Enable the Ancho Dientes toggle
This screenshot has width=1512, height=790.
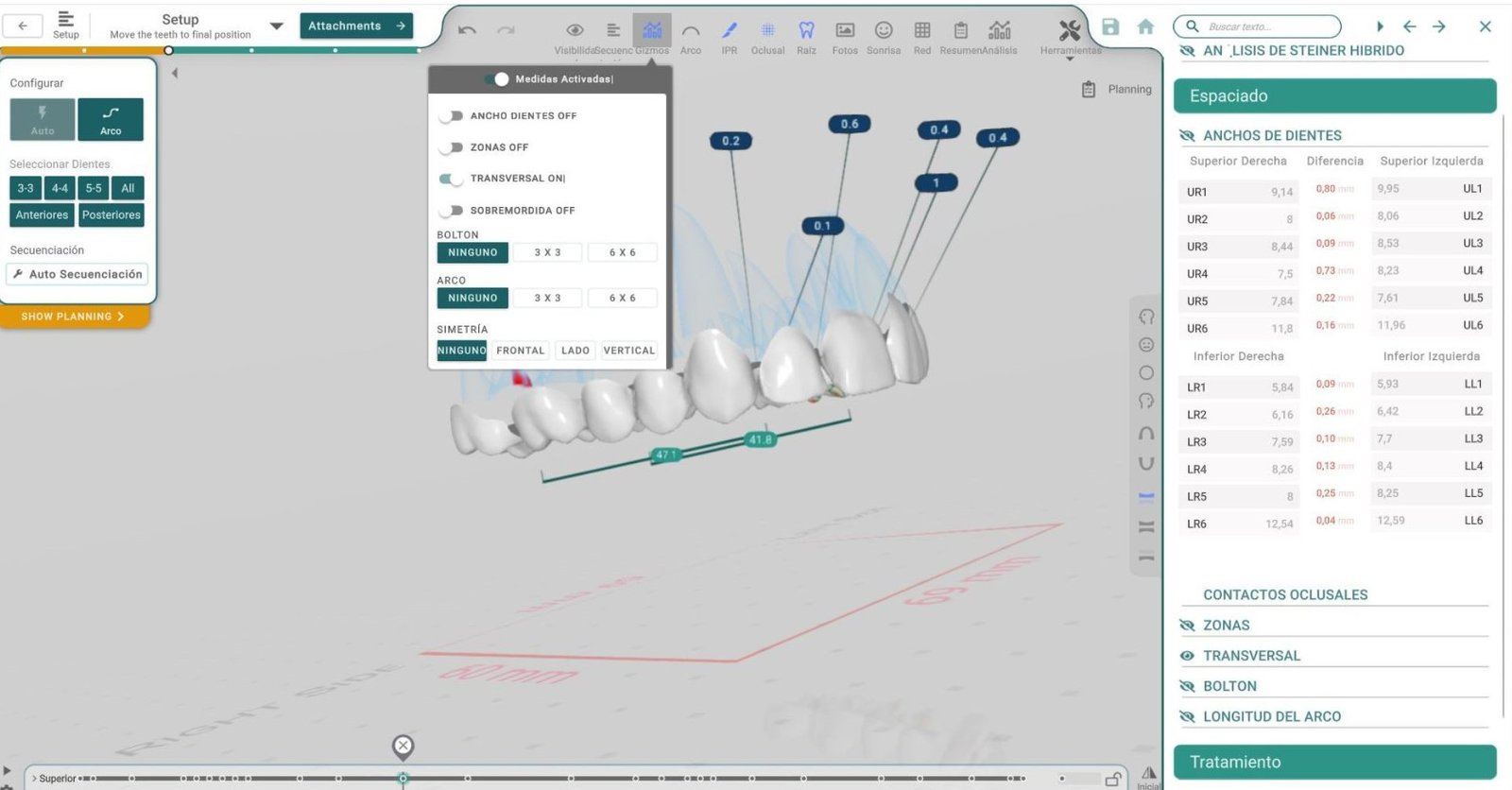click(452, 116)
